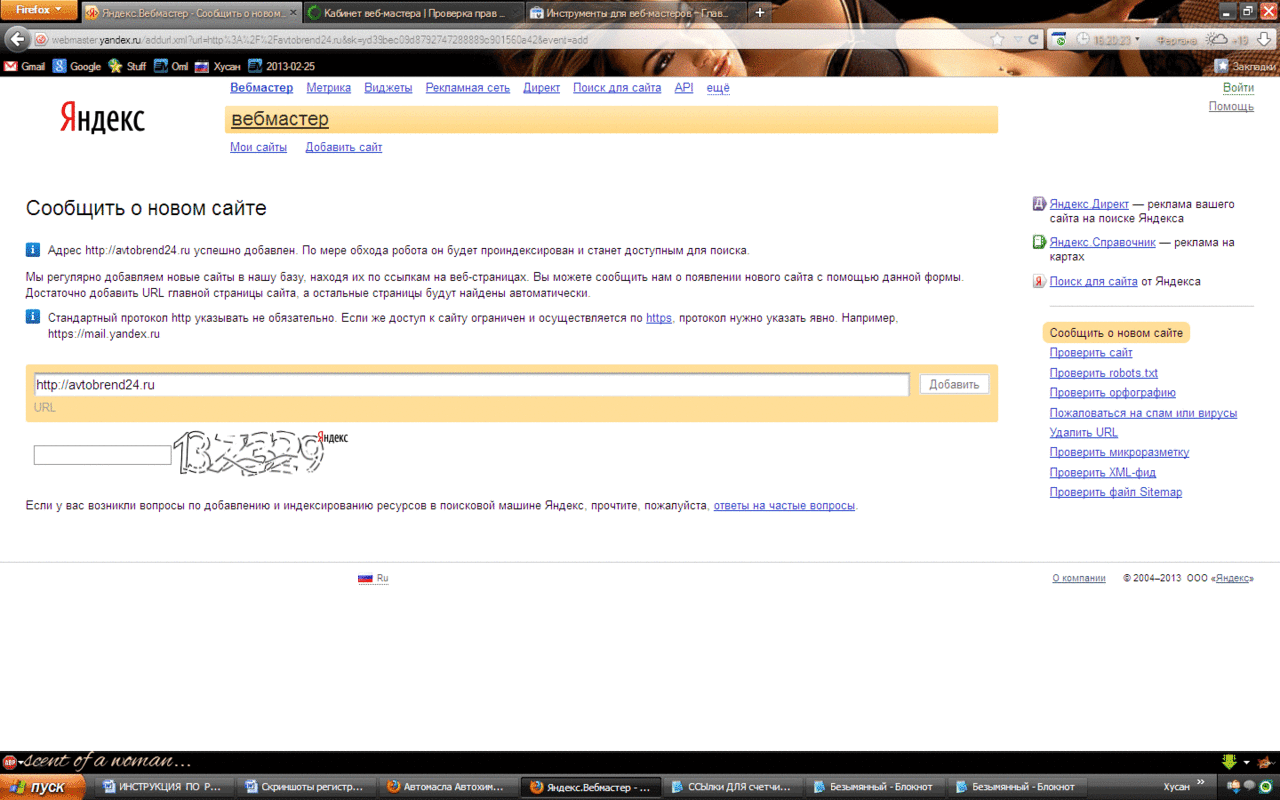1280x800 pixels.
Task: Switch to the Яндекс.Вебмастер tab
Action: [190, 13]
